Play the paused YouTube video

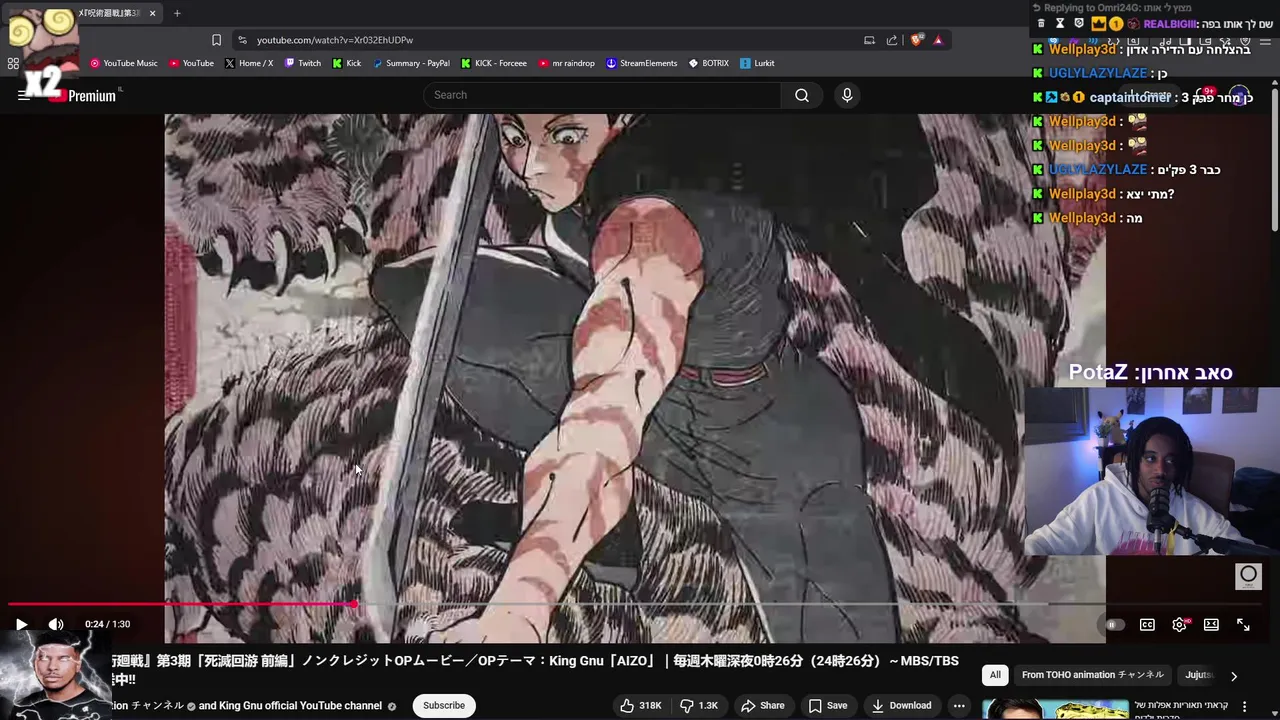click(x=21, y=624)
